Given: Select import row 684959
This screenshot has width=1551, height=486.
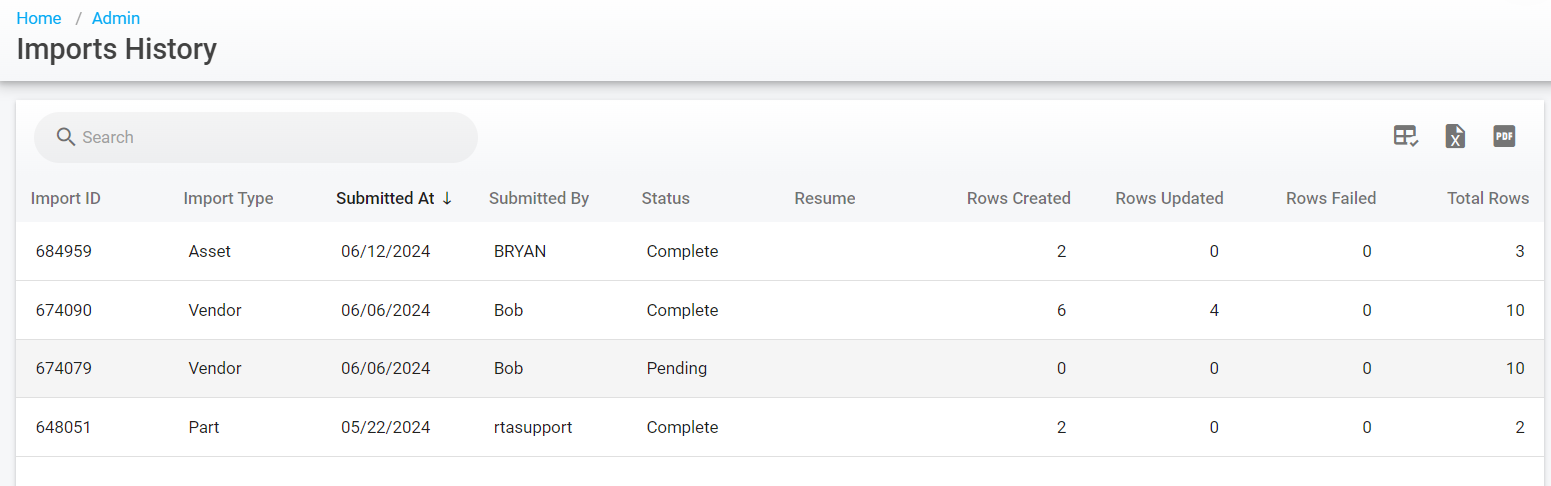Looking at the screenshot, I should (x=64, y=251).
